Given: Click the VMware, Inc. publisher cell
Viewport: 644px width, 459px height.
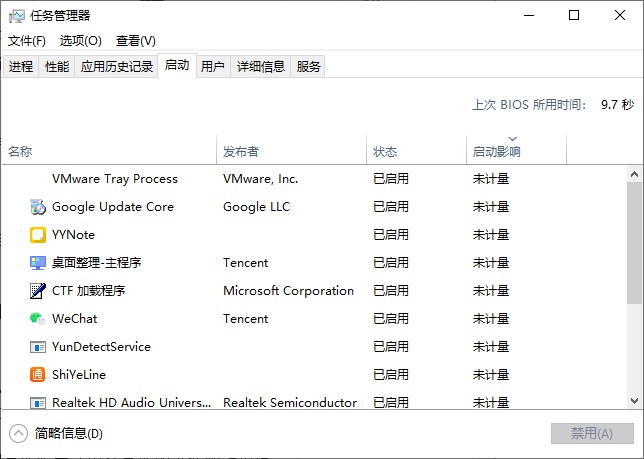Looking at the screenshot, I should click(261, 179).
